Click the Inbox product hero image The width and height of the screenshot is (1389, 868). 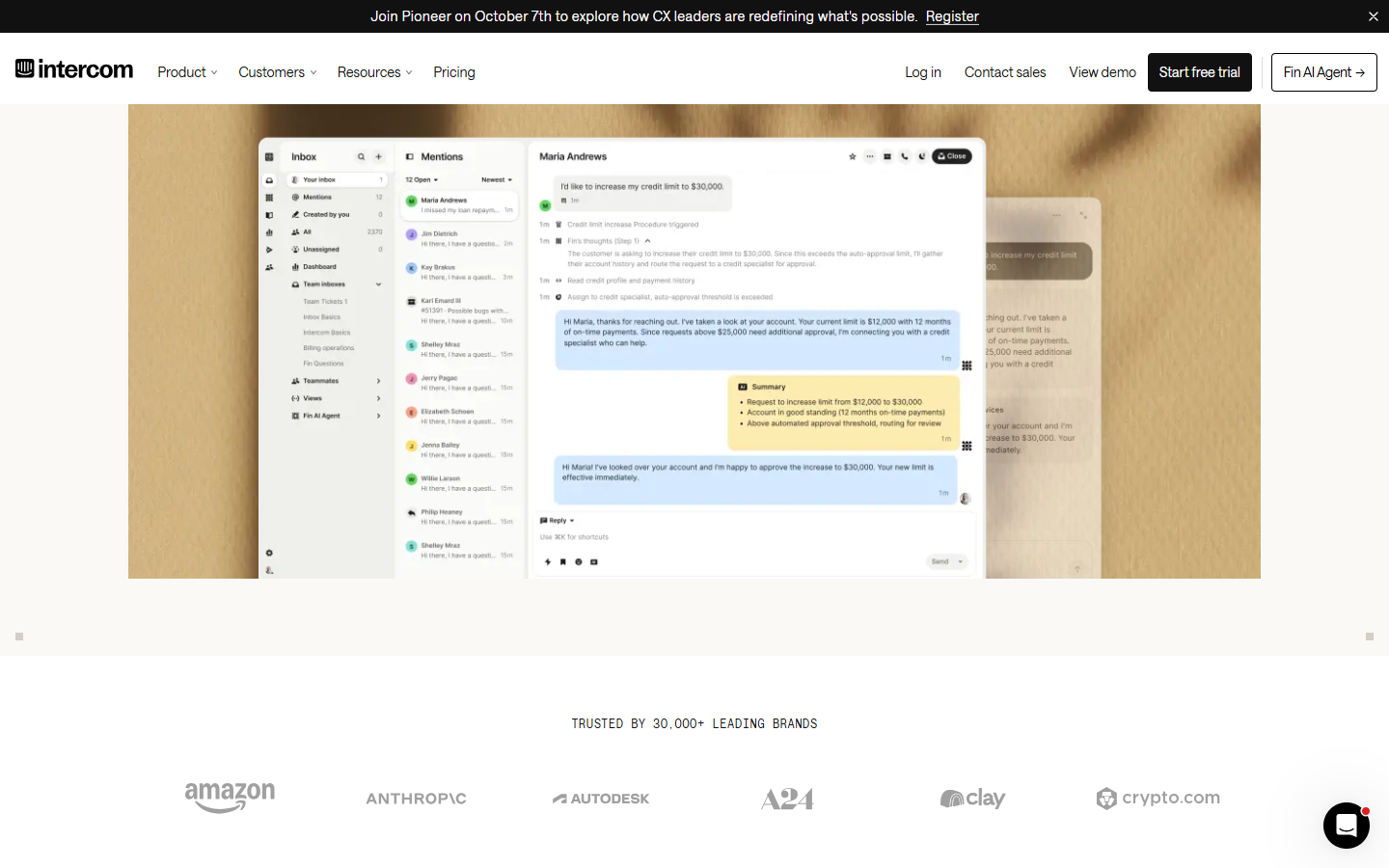tap(694, 341)
